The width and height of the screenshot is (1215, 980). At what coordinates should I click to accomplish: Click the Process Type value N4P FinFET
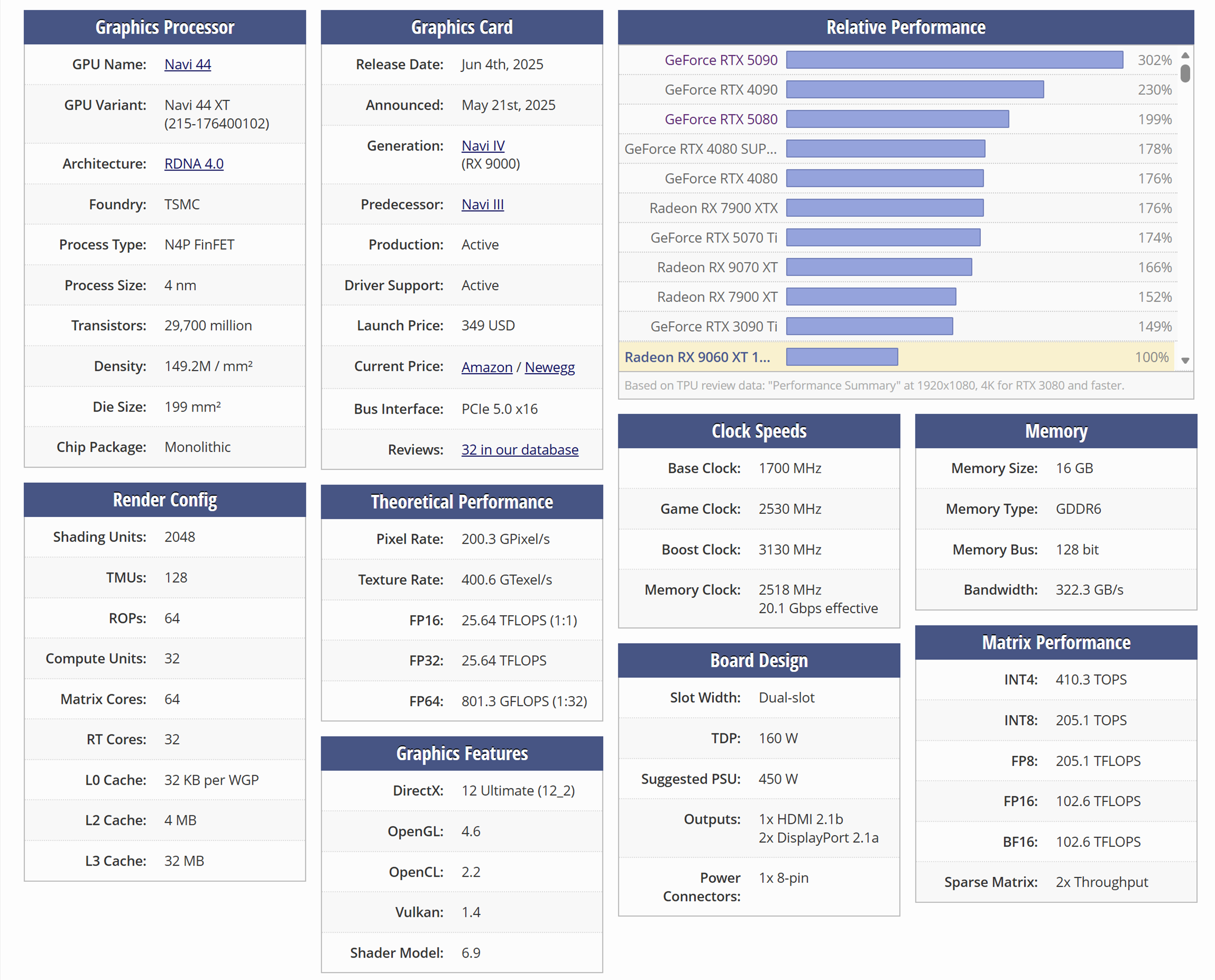coord(199,244)
